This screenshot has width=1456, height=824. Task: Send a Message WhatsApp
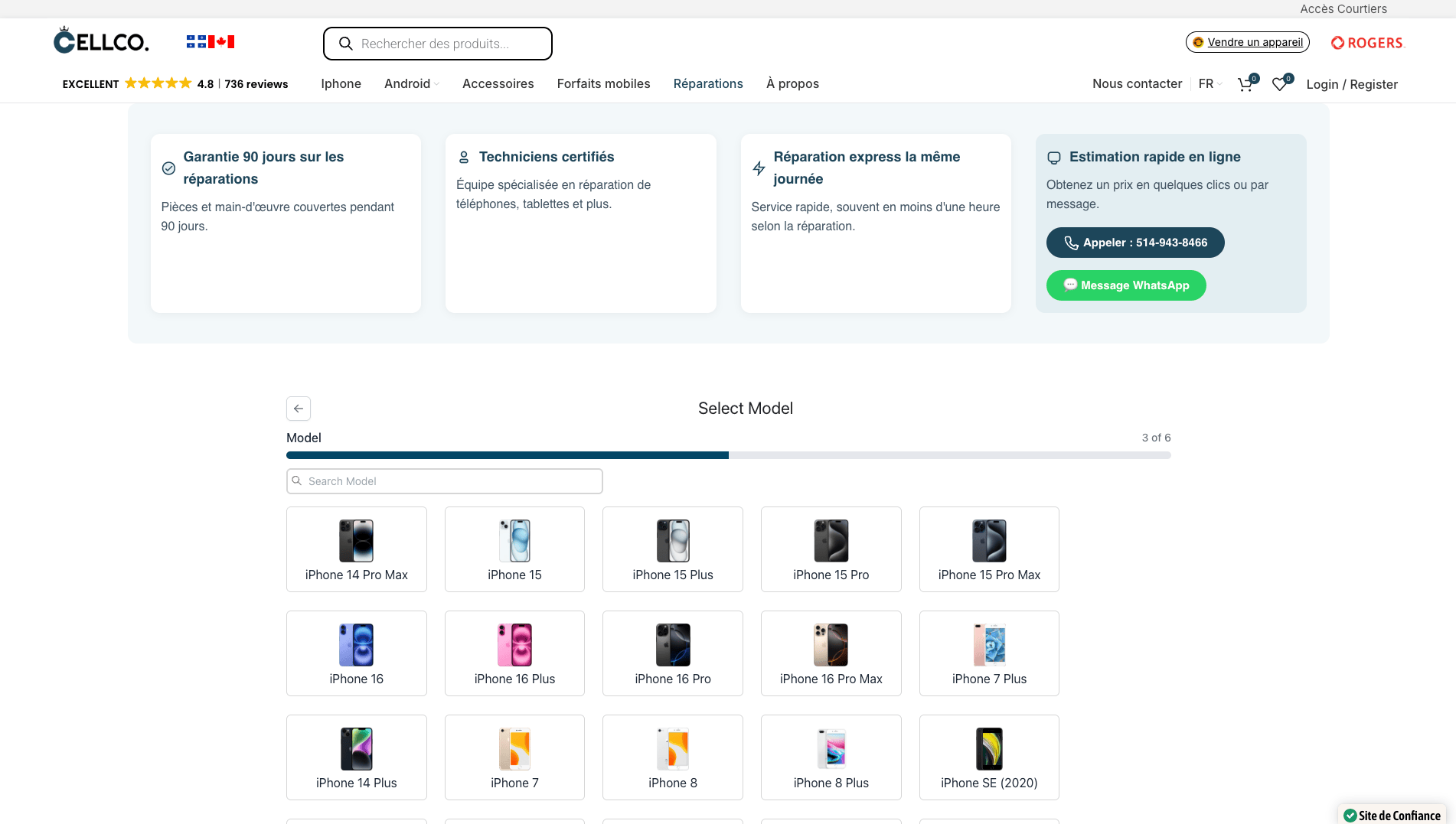[x=1126, y=285]
